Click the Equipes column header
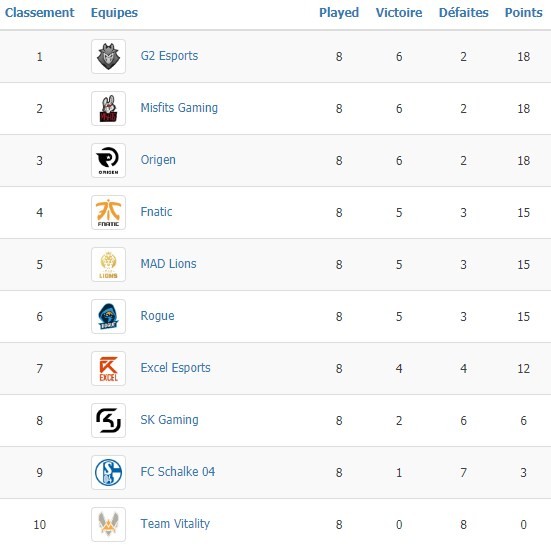This screenshot has width=551, height=547. click(114, 13)
